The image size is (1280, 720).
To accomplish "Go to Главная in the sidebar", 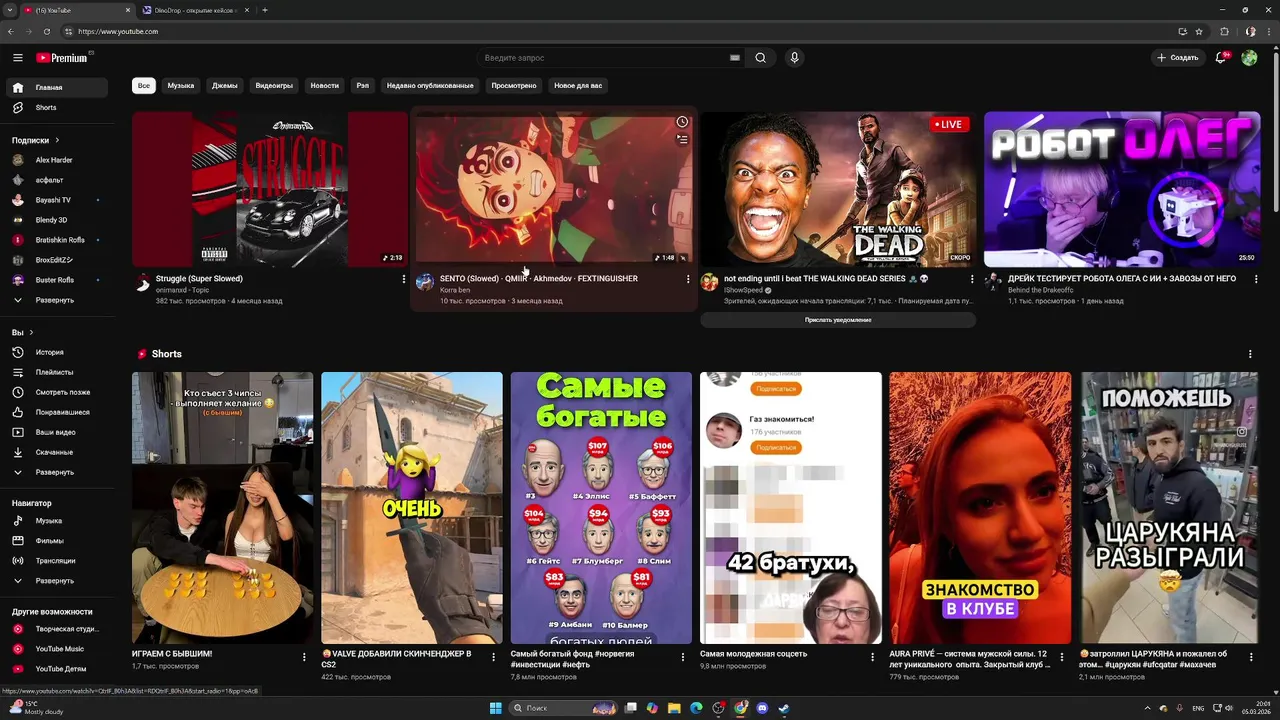I will pos(56,87).
